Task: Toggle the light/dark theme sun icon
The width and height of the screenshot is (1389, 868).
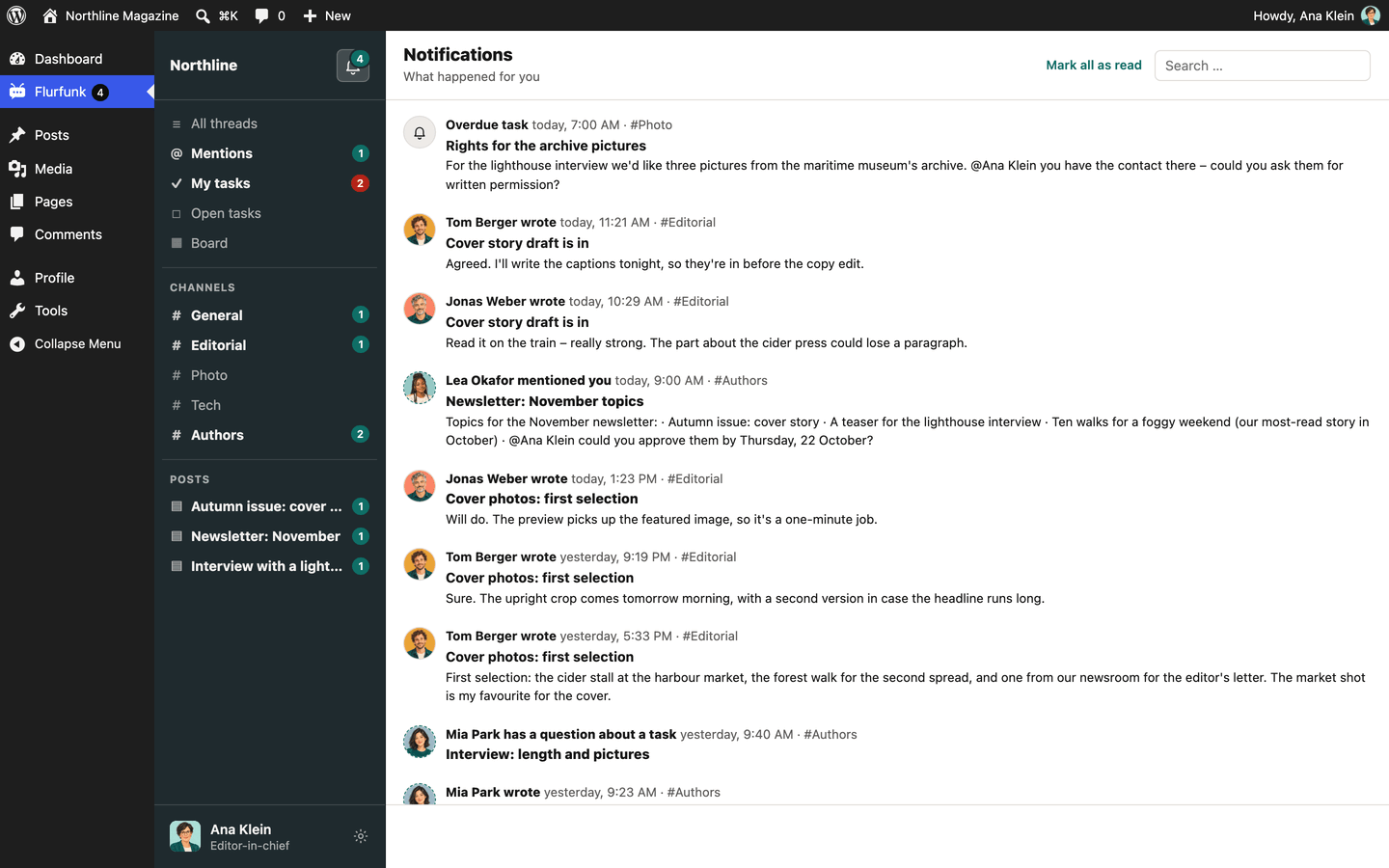Action: 361,837
